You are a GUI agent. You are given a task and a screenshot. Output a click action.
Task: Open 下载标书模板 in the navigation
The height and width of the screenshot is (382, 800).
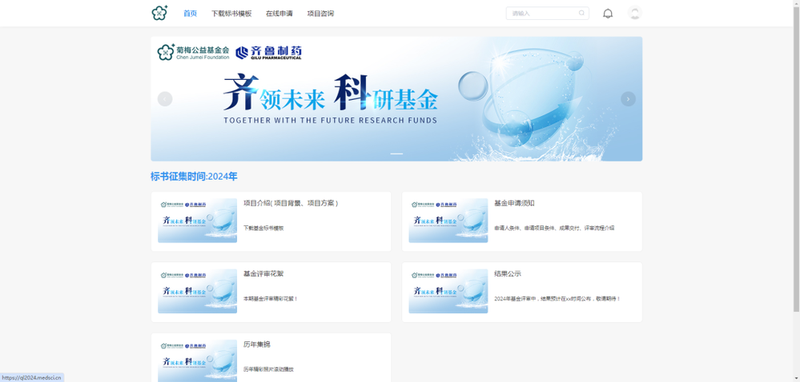(232, 13)
